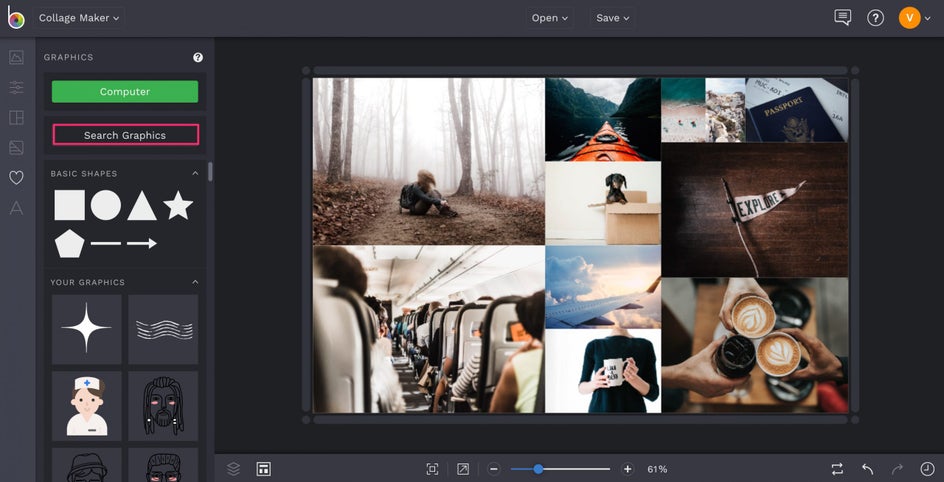This screenshot has width=944, height=482.
Task: Click the BeFunky logo icon
Action: 16,18
